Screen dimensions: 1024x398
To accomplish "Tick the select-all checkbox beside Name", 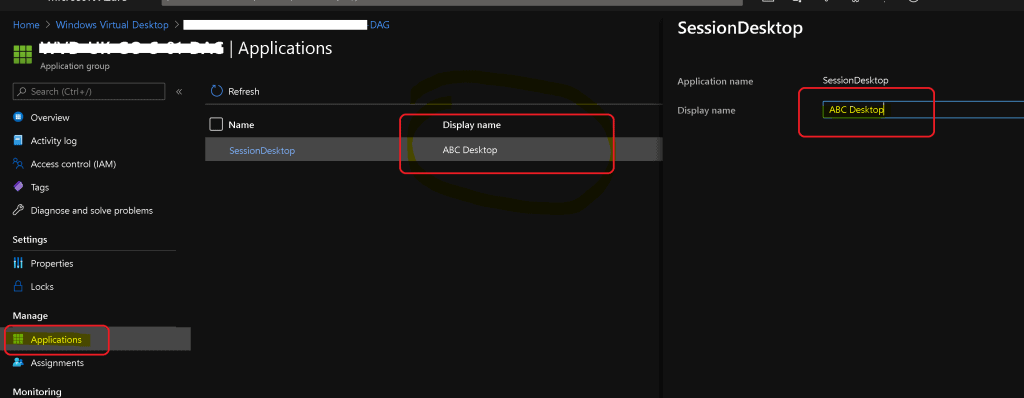I will pyautogui.click(x=216, y=124).
